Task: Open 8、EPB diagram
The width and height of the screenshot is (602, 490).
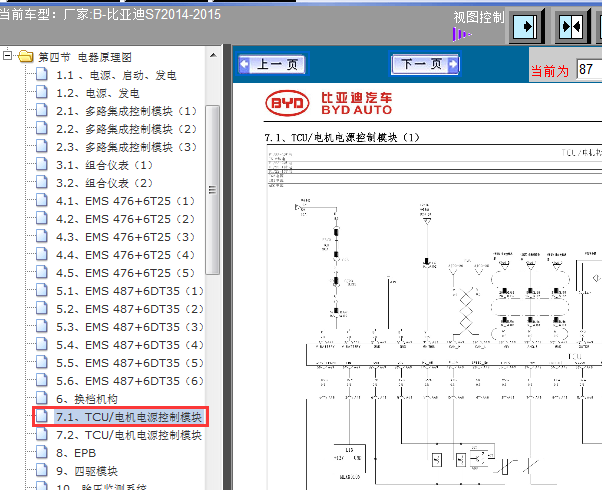Action: click(x=76, y=453)
